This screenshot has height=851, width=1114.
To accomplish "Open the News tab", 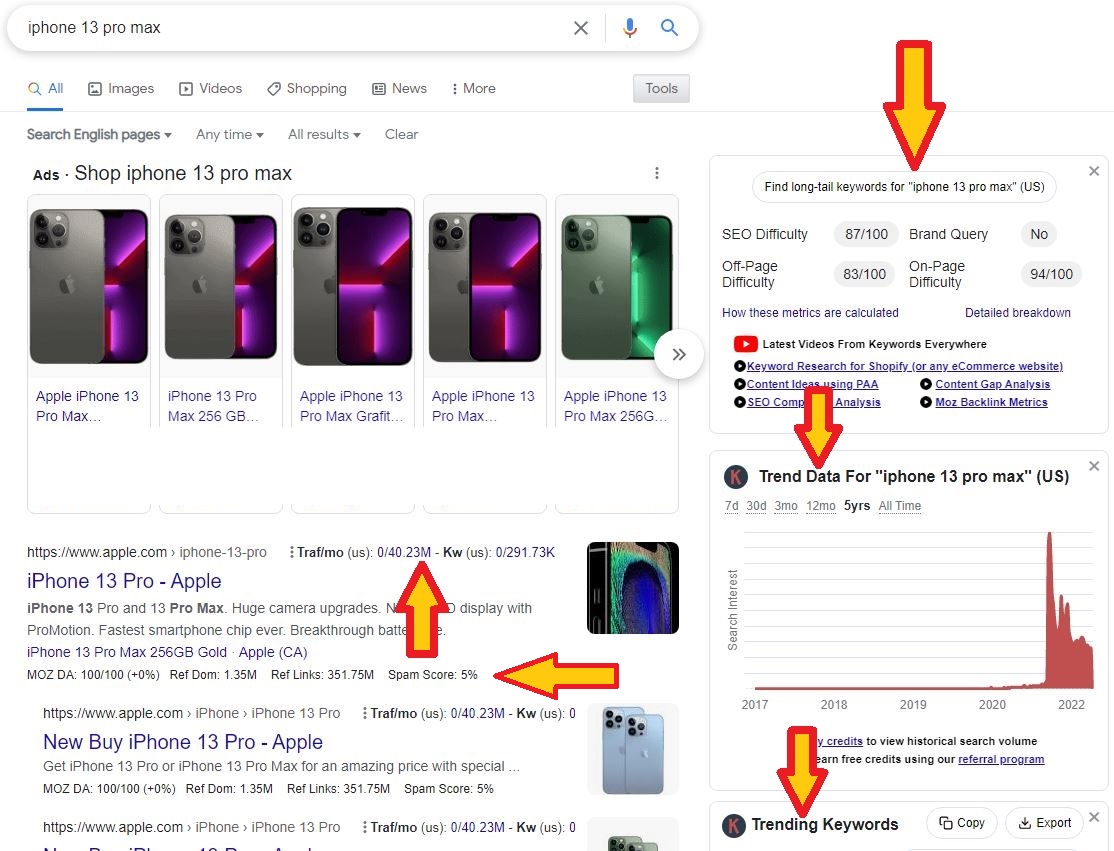I will (x=399, y=89).
